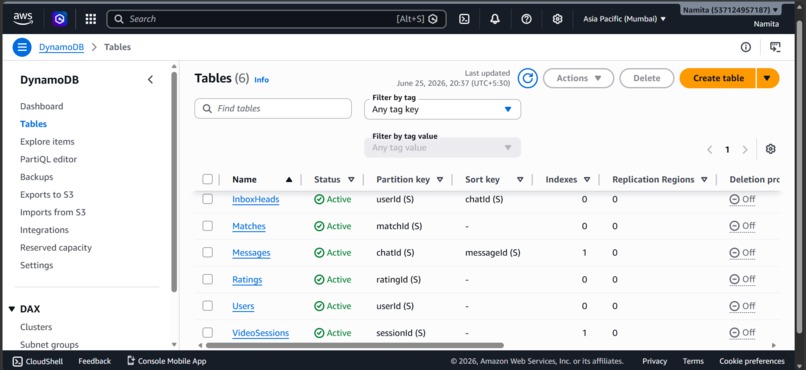Open Integrations in sidebar

(x=44, y=230)
